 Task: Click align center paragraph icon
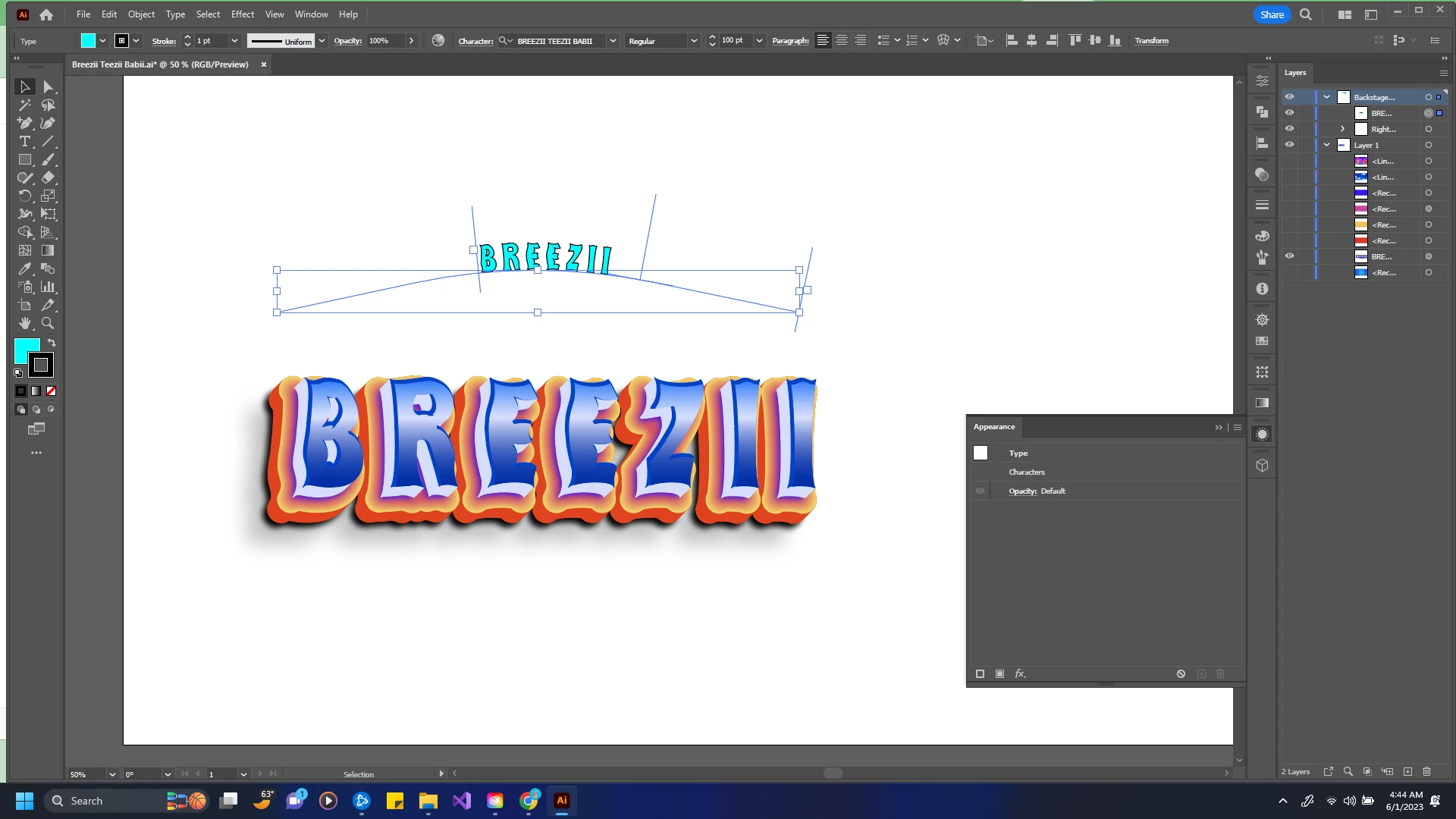point(842,40)
